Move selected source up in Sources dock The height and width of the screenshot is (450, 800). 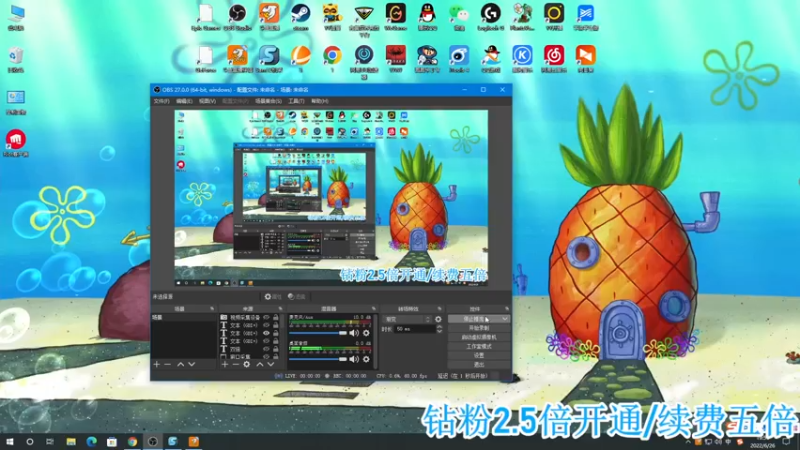tap(260, 364)
